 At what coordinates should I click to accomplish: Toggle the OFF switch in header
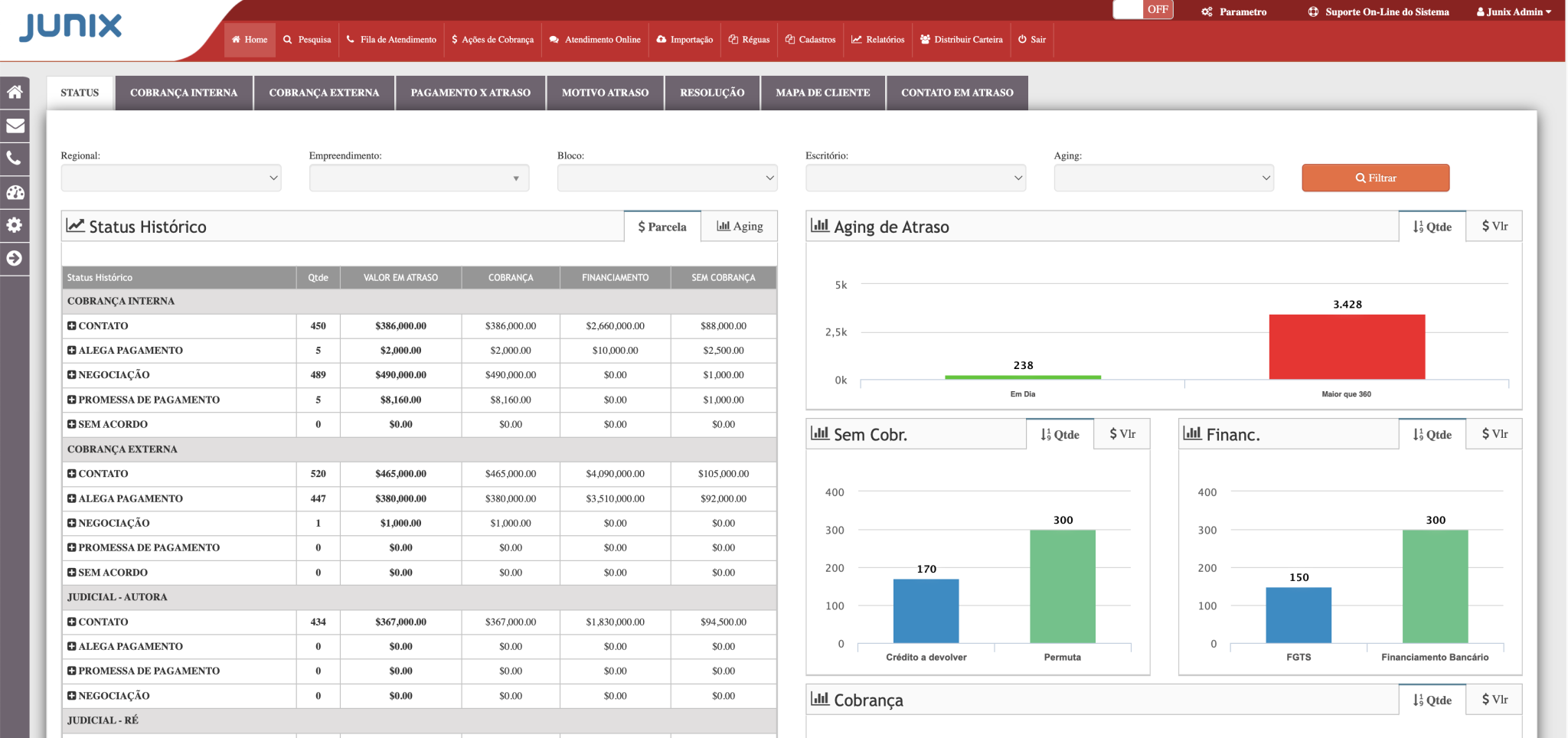click(x=1142, y=10)
